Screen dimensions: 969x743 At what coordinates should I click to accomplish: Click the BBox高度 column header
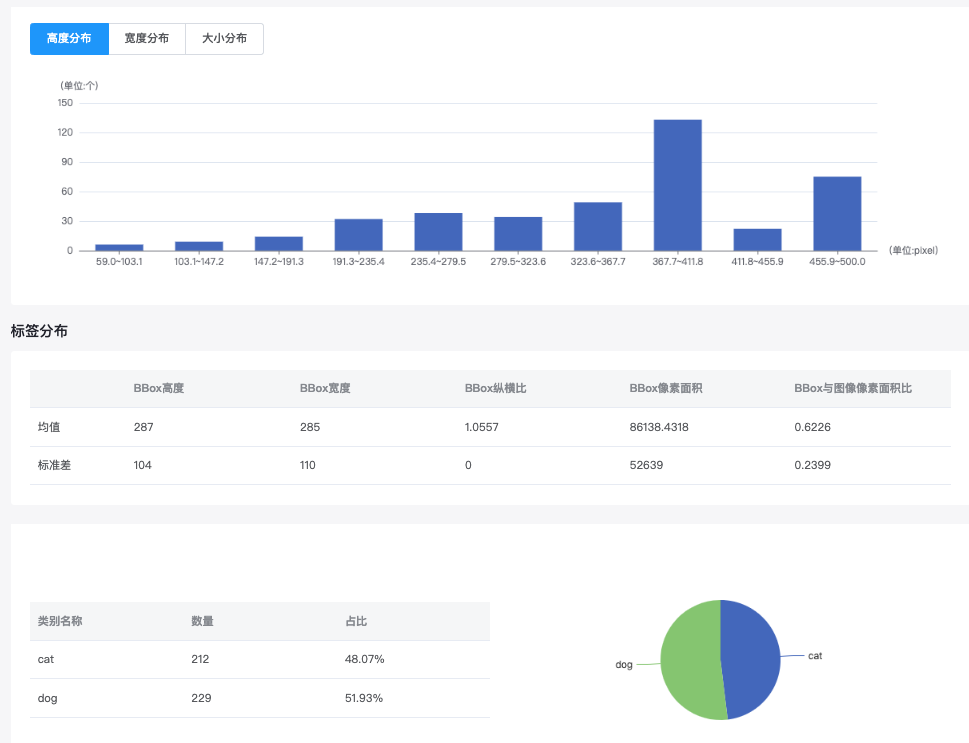click(x=159, y=388)
